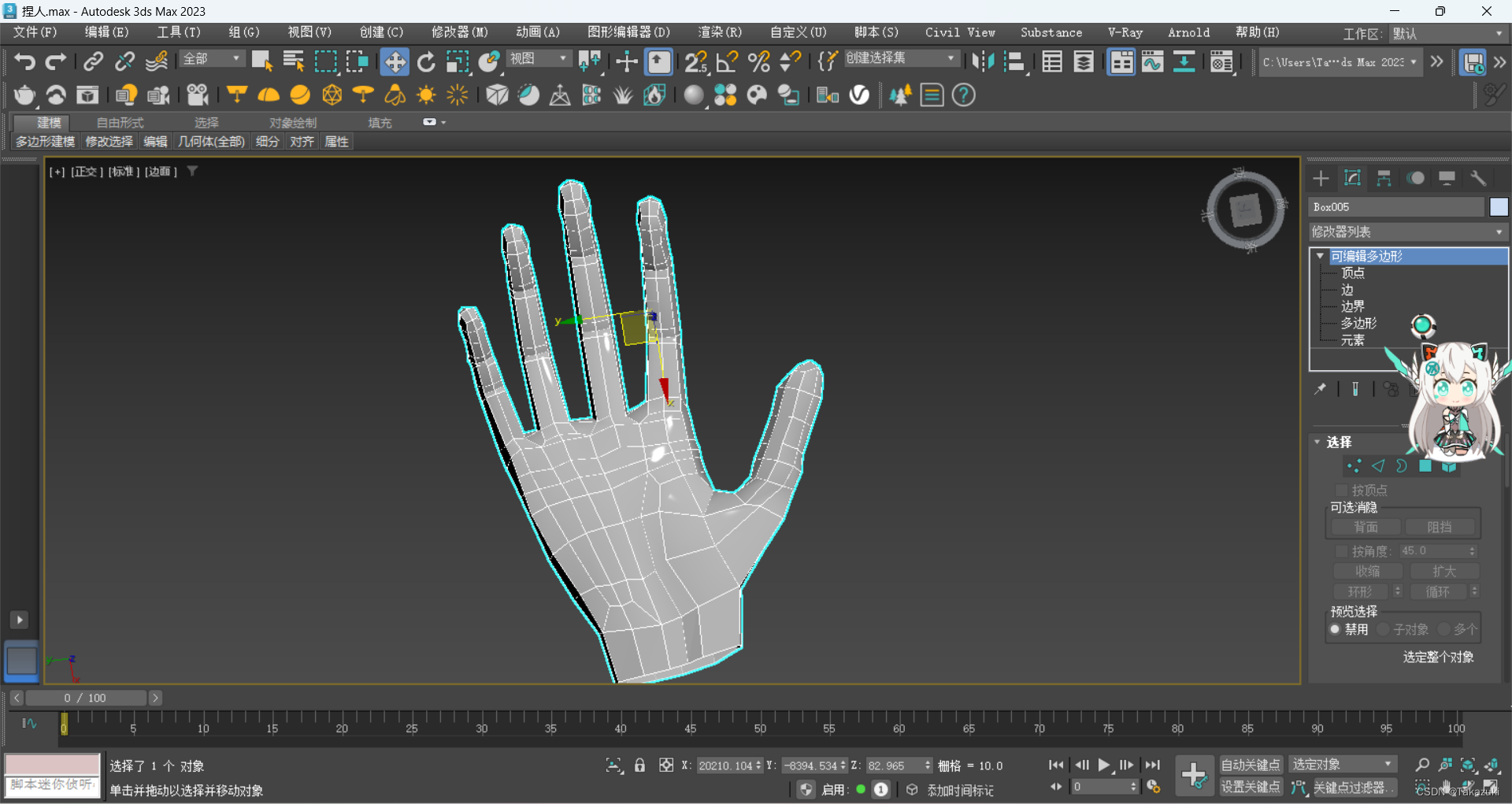
Task: Open the 创建选择集 named selection dropdown
Action: pyautogui.click(x=902, y=59)
